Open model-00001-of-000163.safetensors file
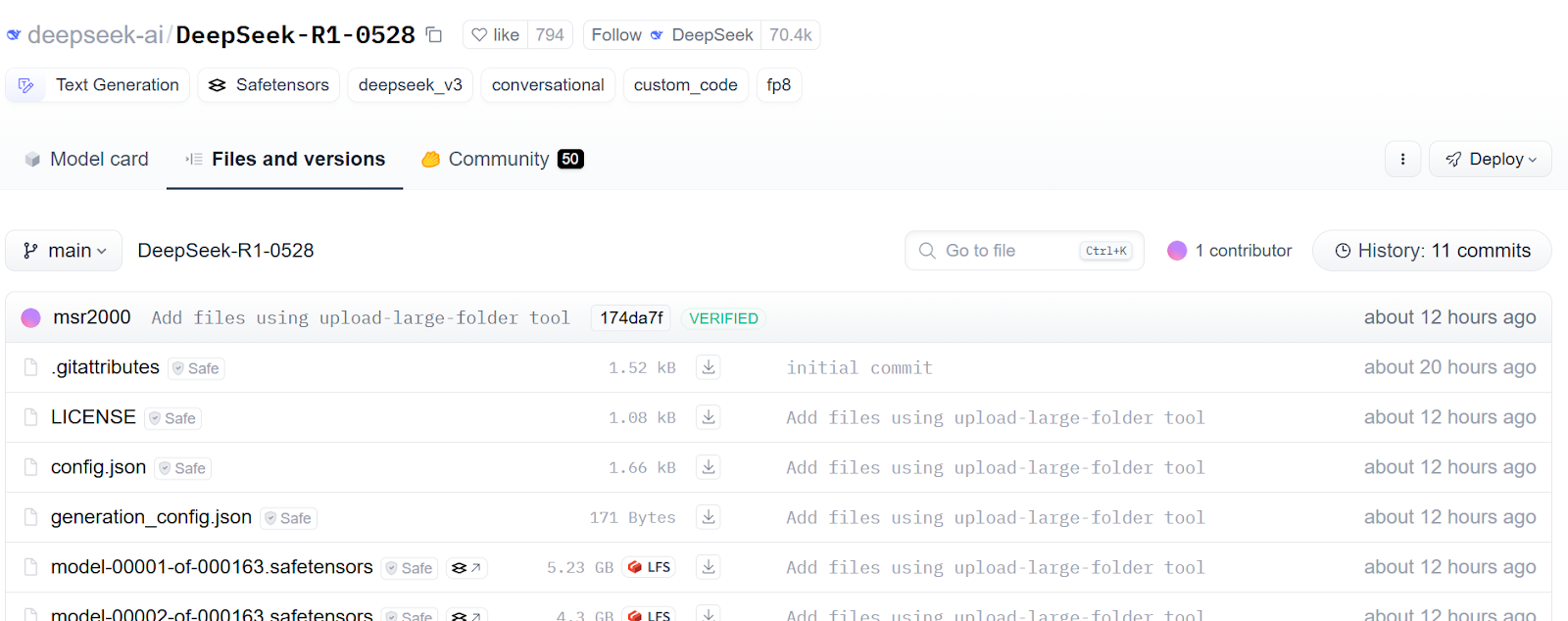This screenshot has width=1568, height=621. [212, 567]
